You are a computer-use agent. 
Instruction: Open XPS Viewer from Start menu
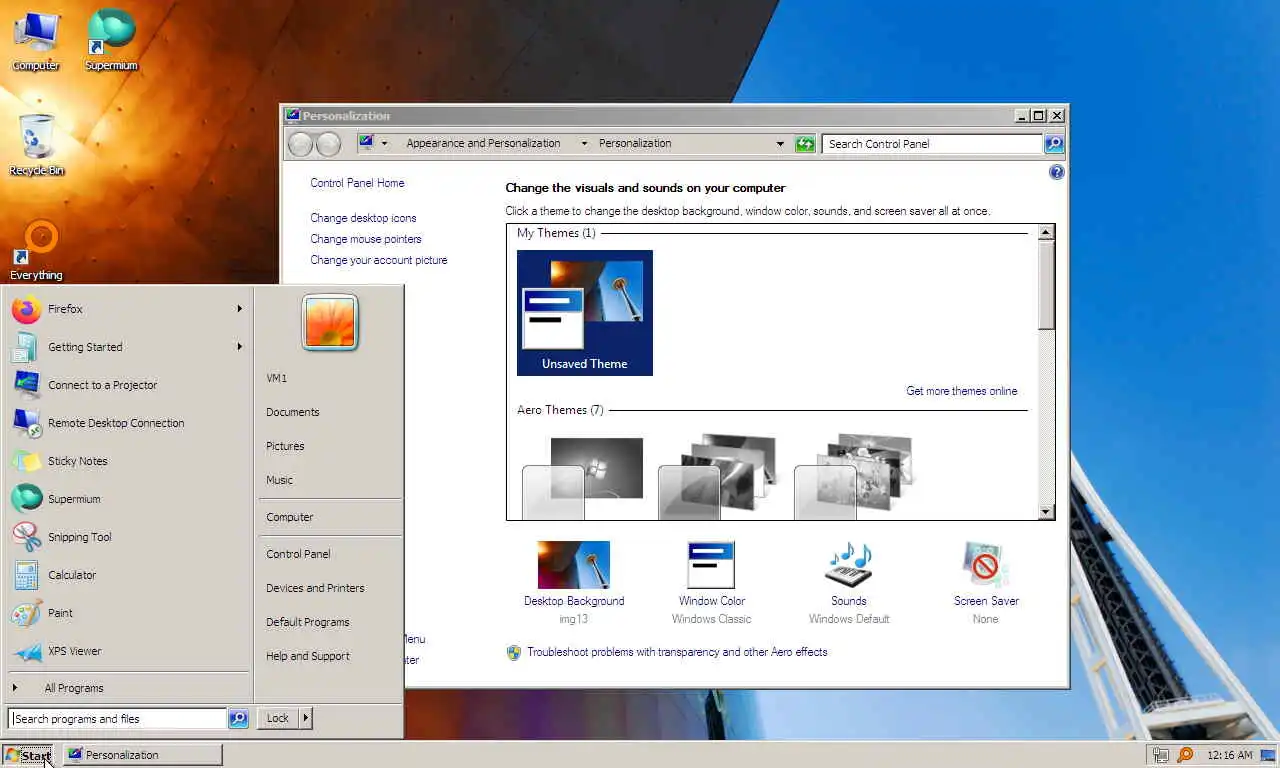pos(127,651)
